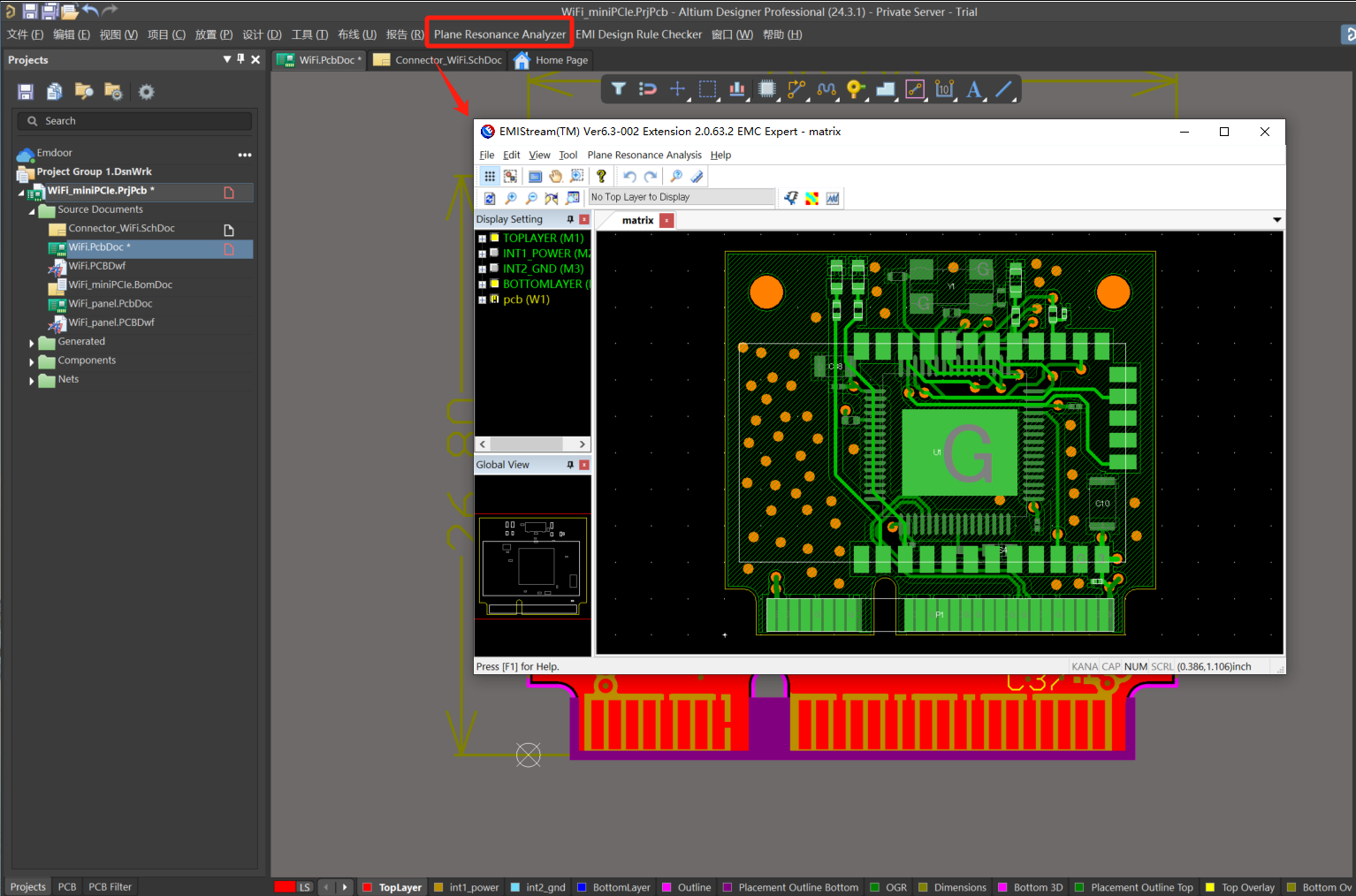Click the waveform graph icon in EMIStream

pyautogui.click(x=833, y=198)
